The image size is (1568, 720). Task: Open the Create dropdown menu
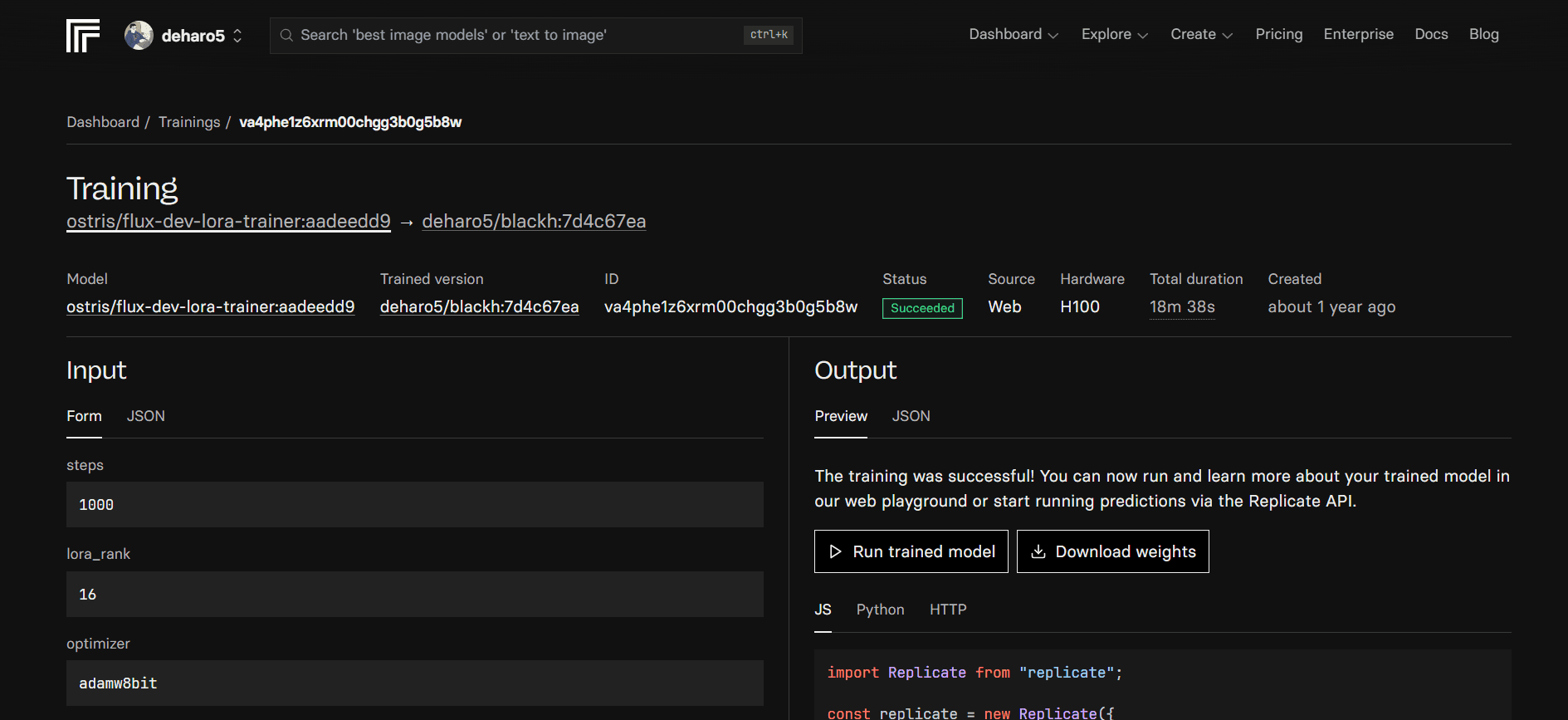pos(1201,35)
